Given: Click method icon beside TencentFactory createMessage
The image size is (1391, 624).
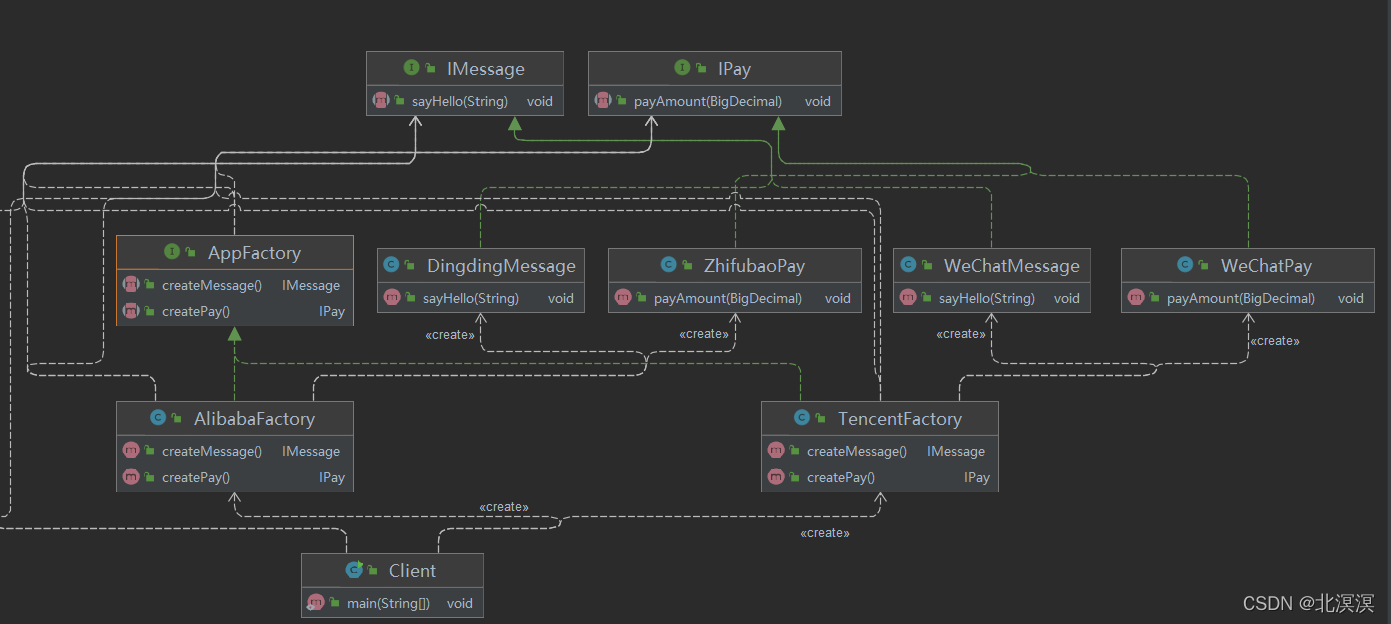Looking at the screenshot, I should pyautogui.click(x=776, y=451).
